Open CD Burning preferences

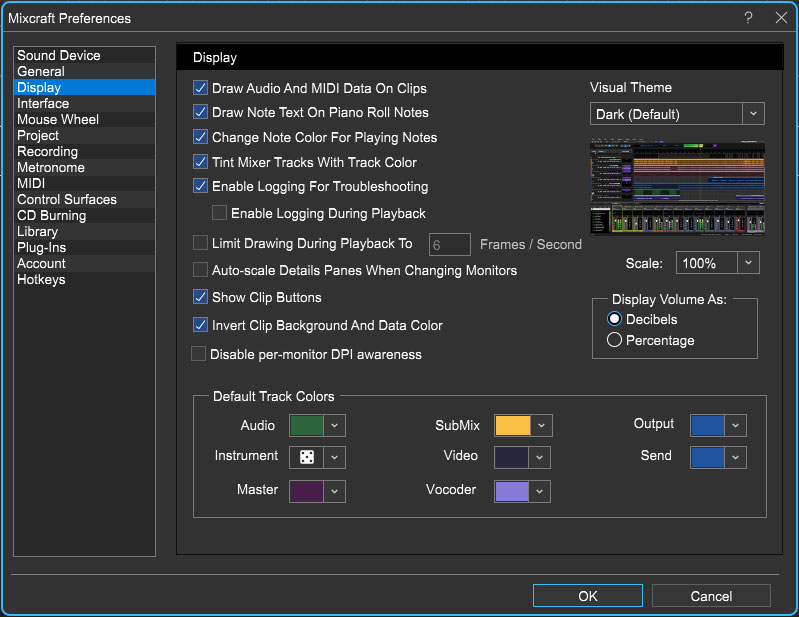tap(84, 216)
